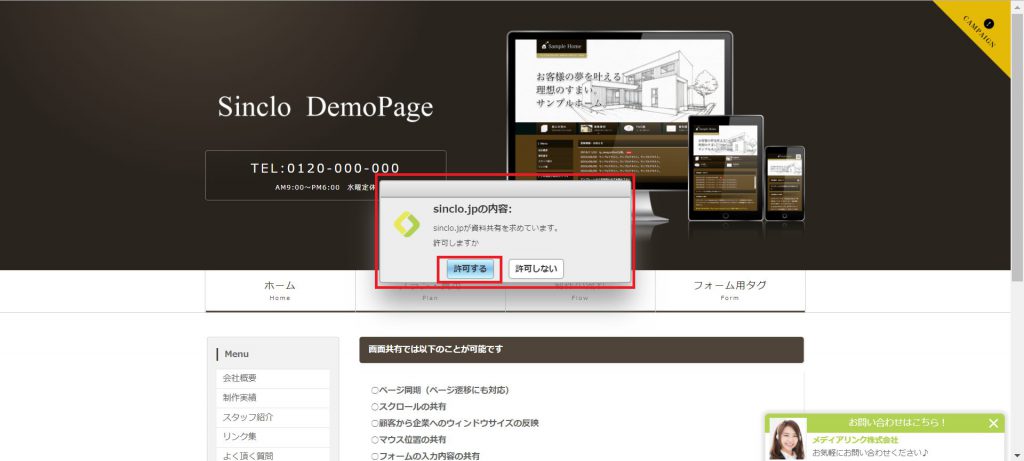
Task: Click the sinclo green logo icon in dialog
Action: coord(406,225)
